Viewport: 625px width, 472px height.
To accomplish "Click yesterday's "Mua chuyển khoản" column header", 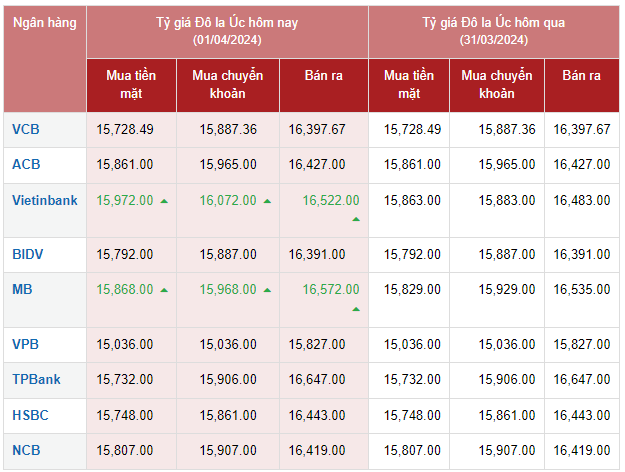I will [496, 84].
